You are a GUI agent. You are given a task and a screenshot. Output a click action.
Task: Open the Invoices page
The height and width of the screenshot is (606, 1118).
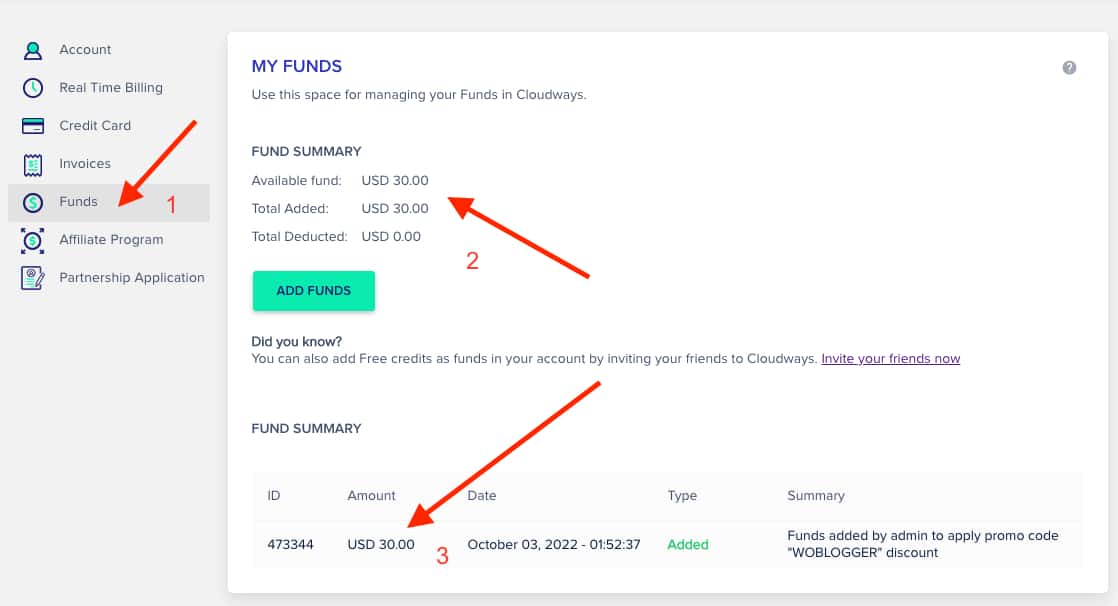coord(85,164)
